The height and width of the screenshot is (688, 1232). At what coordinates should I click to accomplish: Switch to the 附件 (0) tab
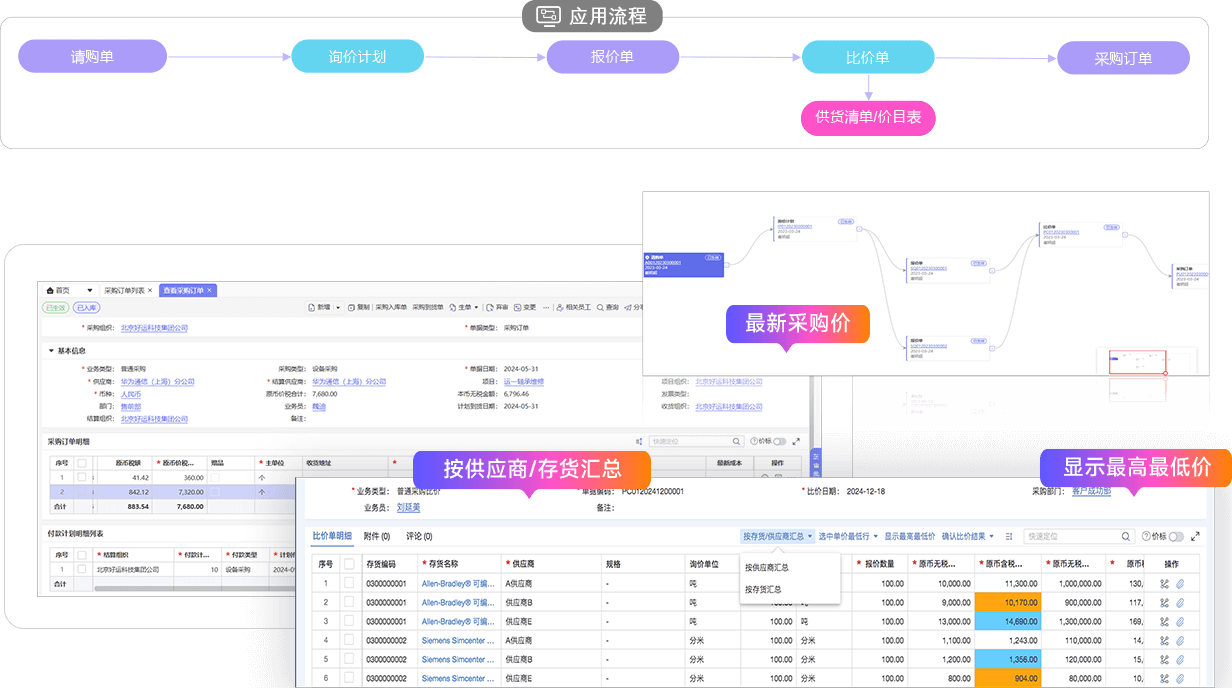point(377,536)
